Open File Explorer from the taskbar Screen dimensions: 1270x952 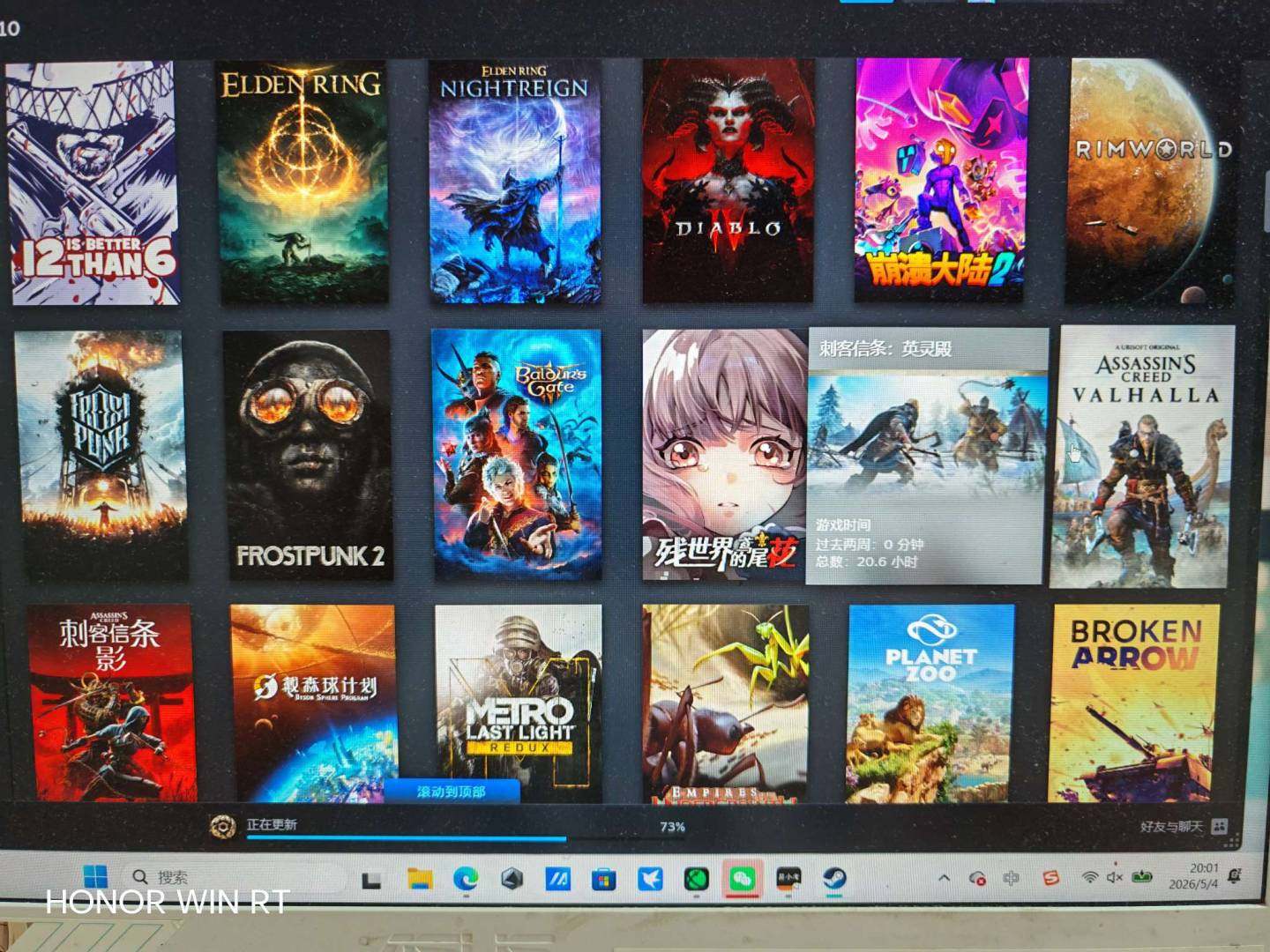420,879
